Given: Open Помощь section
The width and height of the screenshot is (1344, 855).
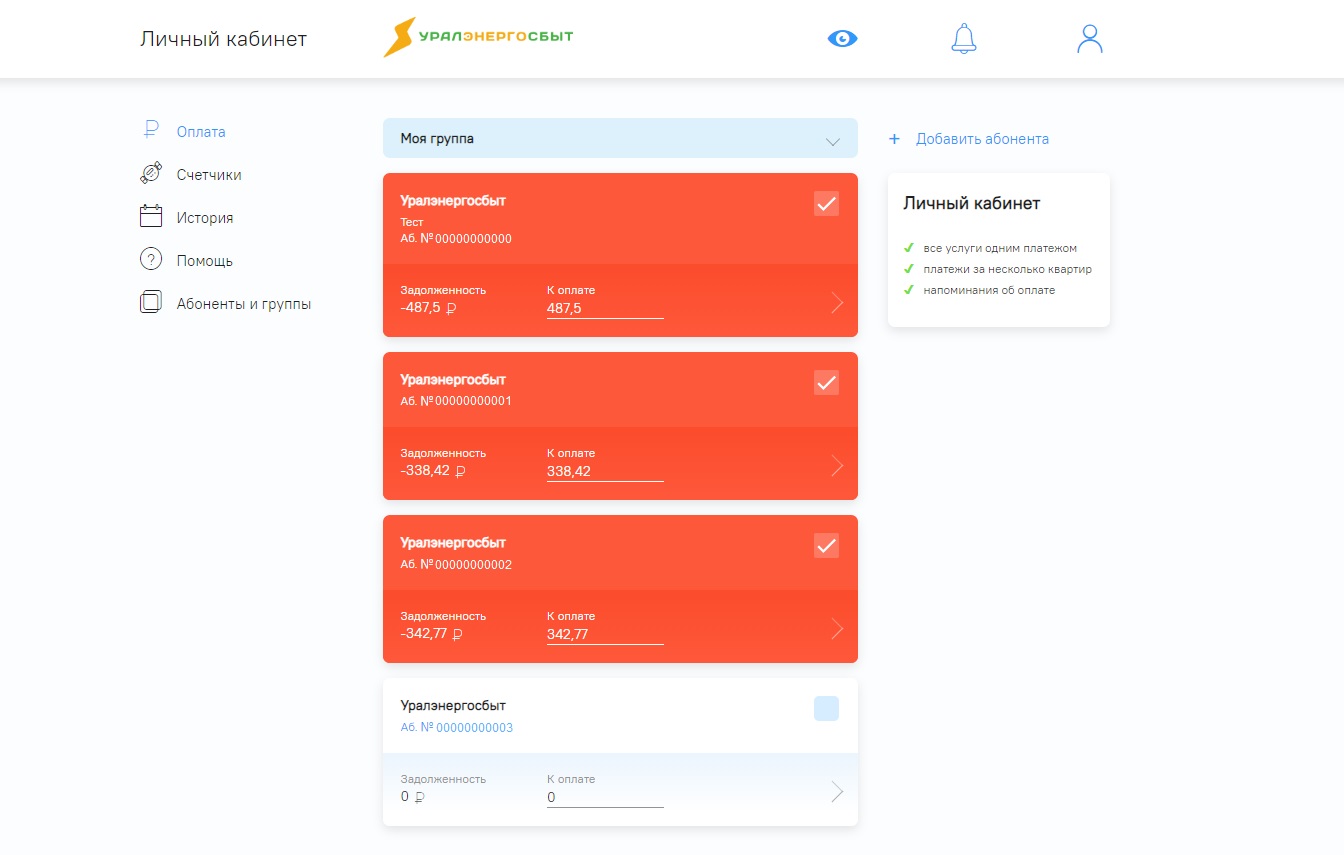Looking at the screenshot, I should click(x=205, y=261).
